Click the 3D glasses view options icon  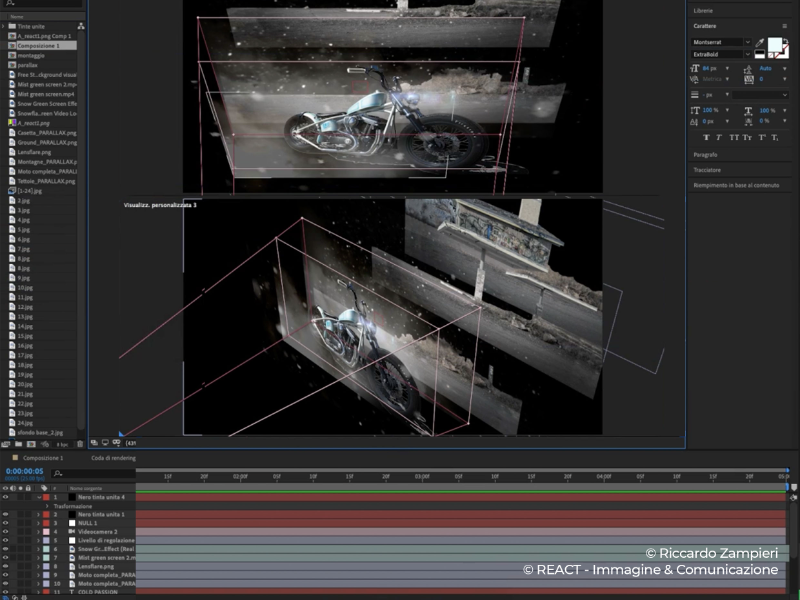116,443
